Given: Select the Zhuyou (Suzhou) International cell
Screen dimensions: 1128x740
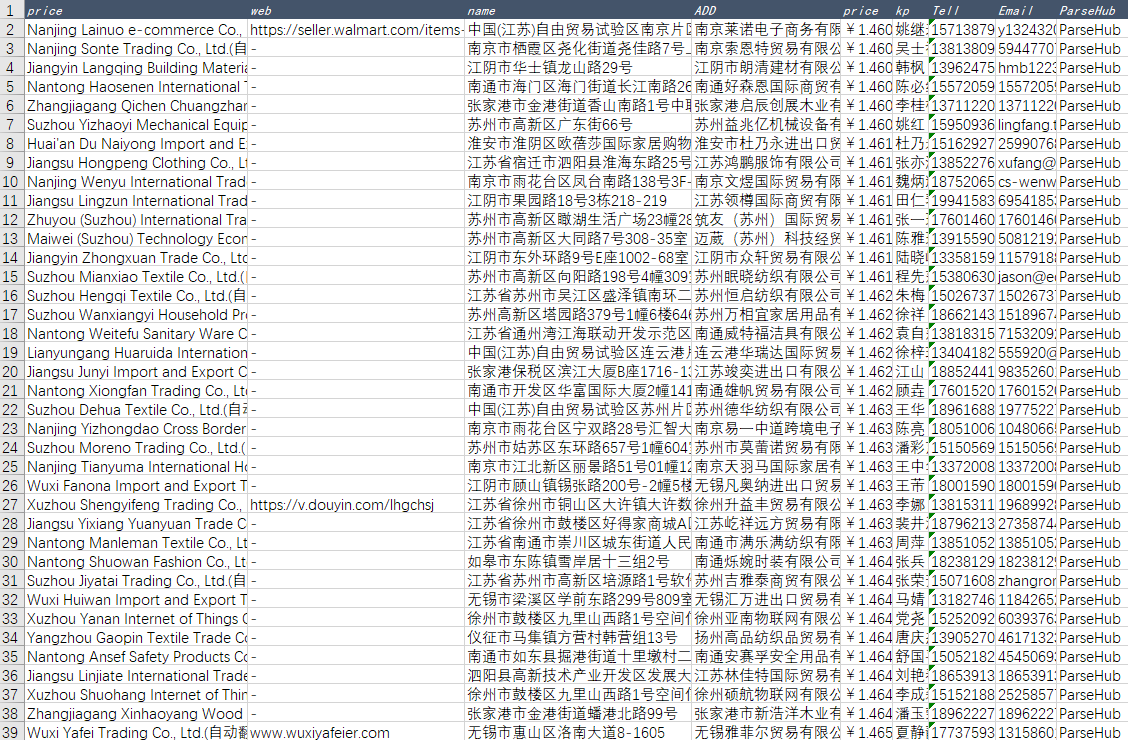Looking at the screenshot, I should 136,219.
